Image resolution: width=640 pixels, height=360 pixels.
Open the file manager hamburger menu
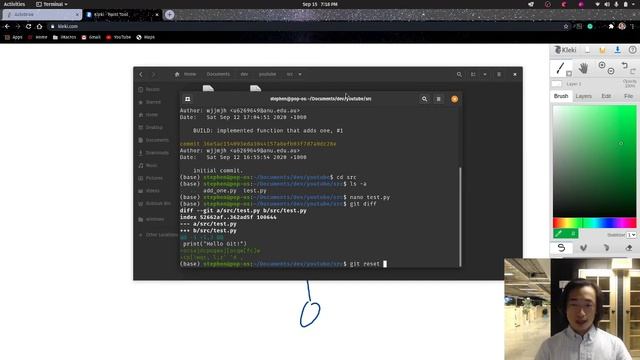499,74
